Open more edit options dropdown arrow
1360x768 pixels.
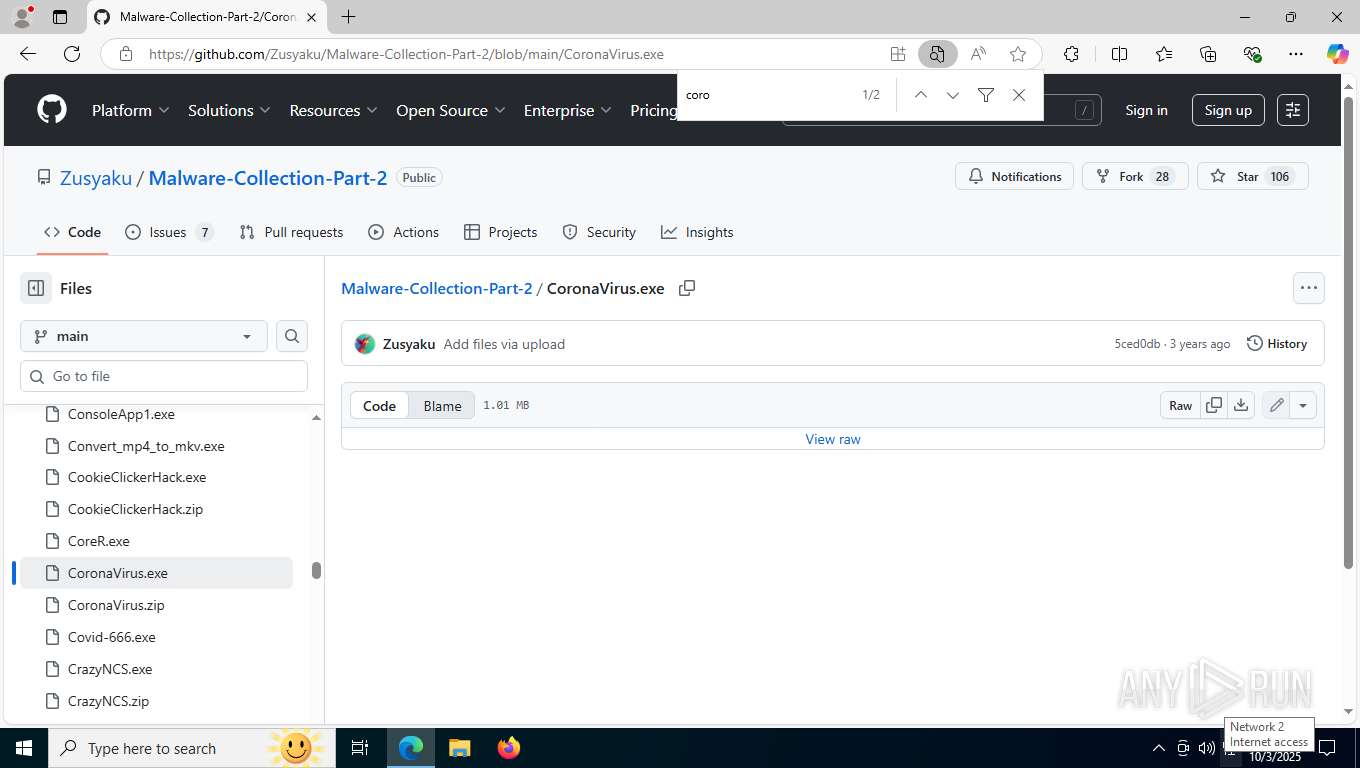pyautogui.click(x=1303, y=405)
